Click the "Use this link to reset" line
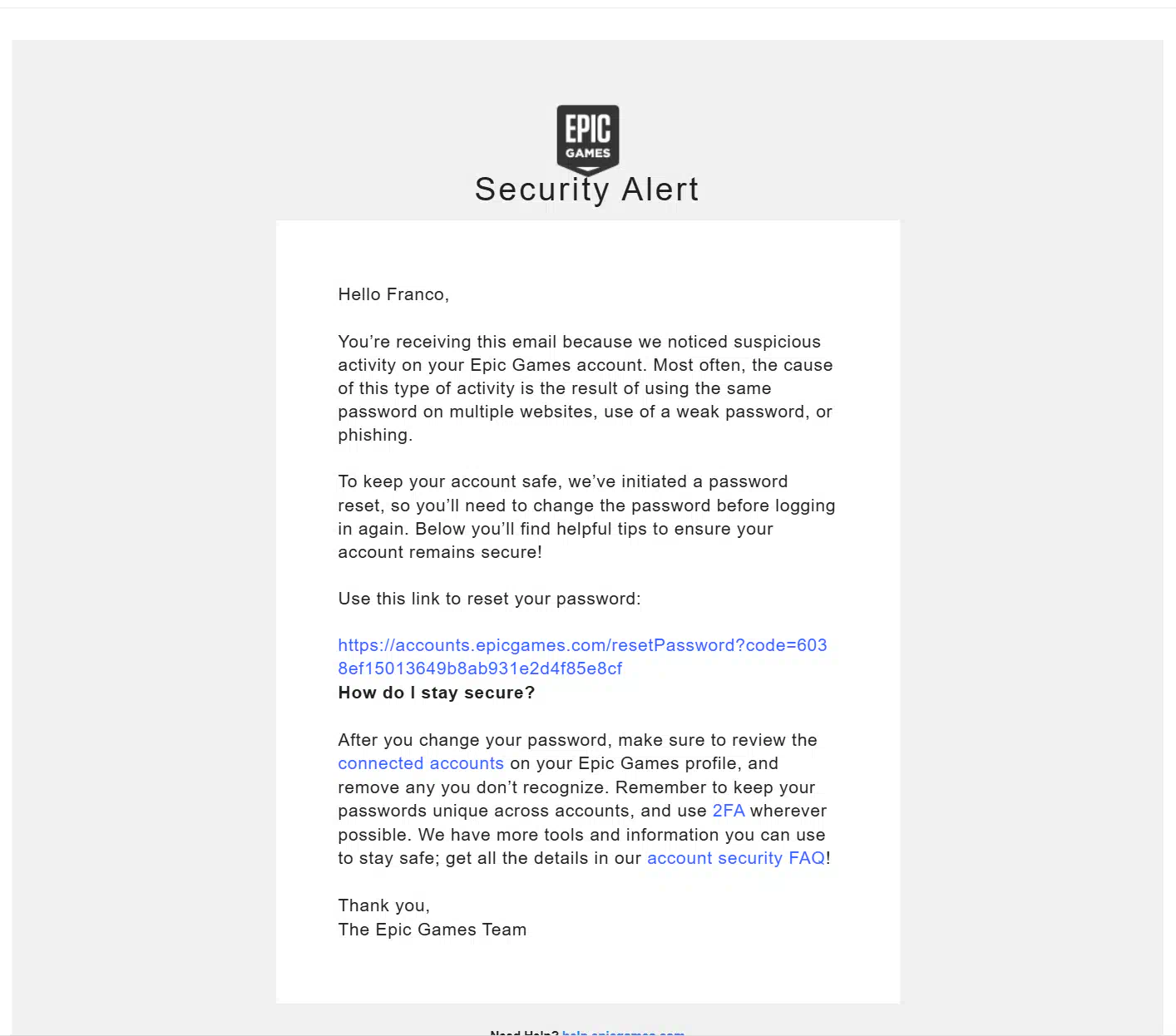Image resolution: width=1176 pixels, height=1036 pixels. click(x=489, y=599)
